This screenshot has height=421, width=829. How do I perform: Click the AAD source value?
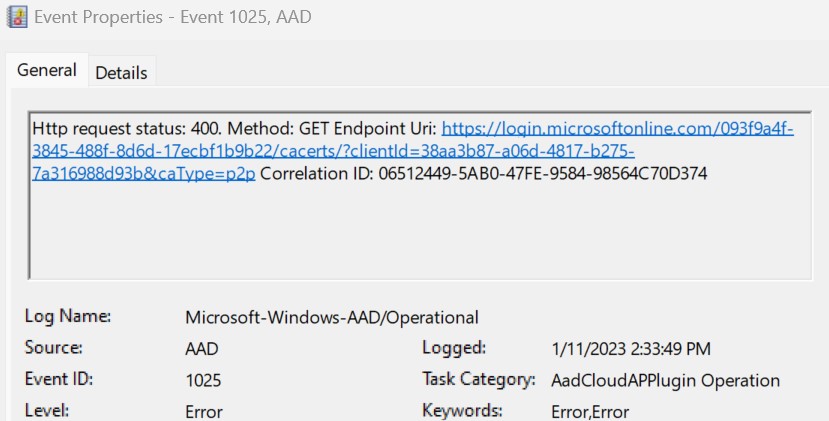(201, 349)
